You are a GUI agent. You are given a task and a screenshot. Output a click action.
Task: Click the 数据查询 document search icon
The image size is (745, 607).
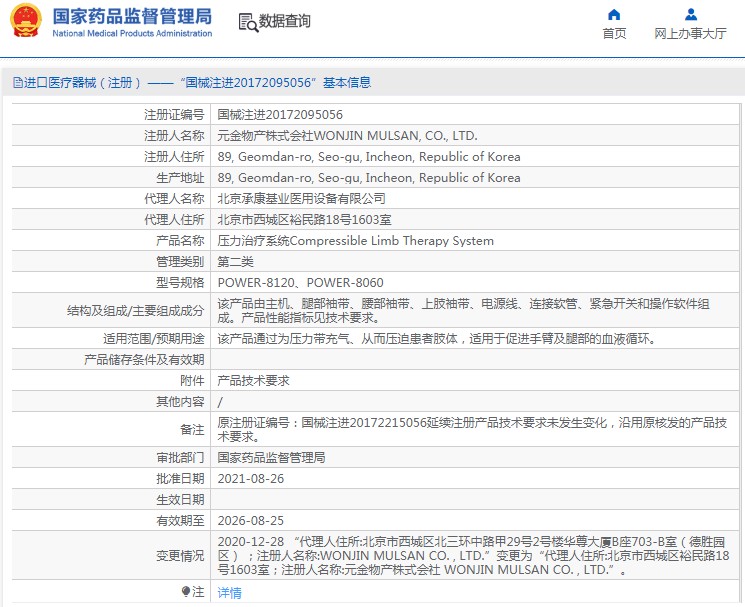coord(247,21)
